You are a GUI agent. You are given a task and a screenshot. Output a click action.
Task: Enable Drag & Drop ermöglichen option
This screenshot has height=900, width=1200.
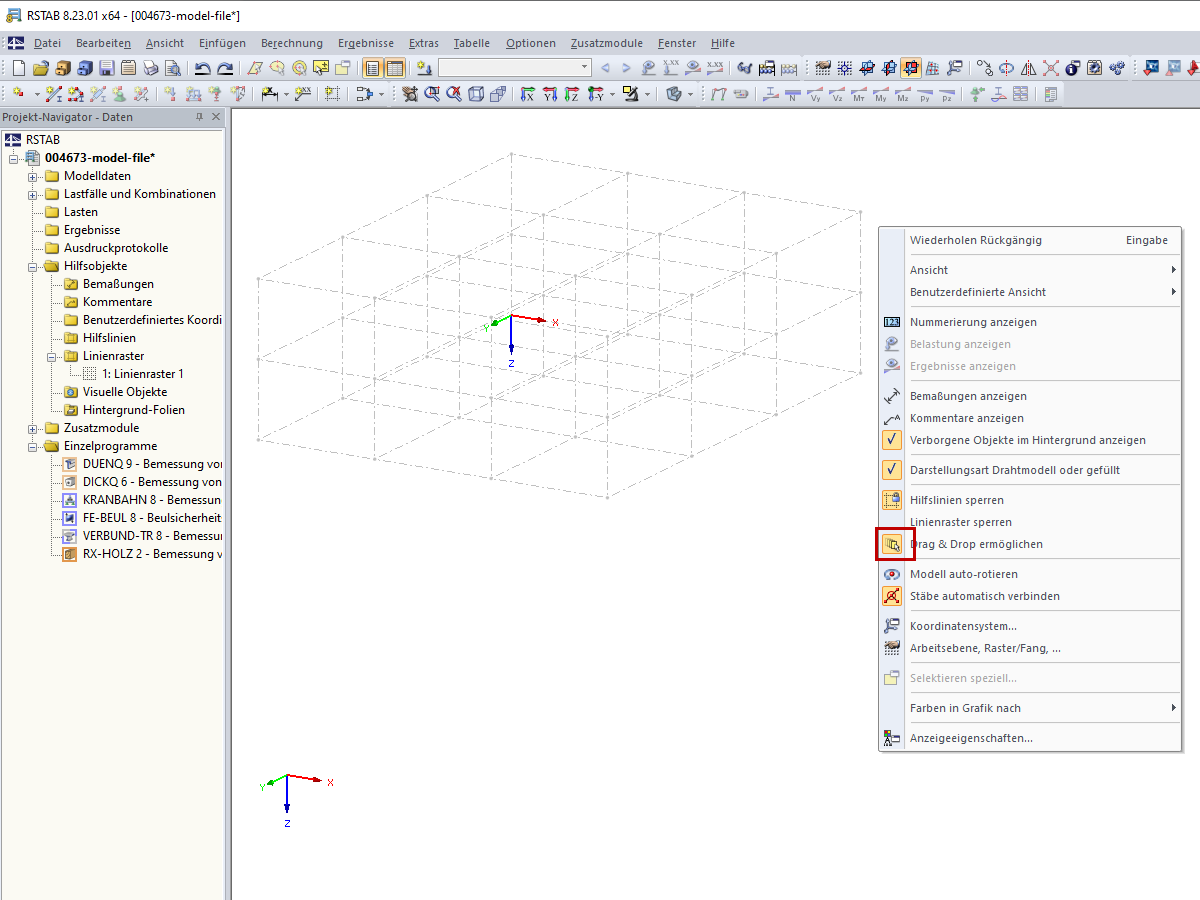point(1030,544)
